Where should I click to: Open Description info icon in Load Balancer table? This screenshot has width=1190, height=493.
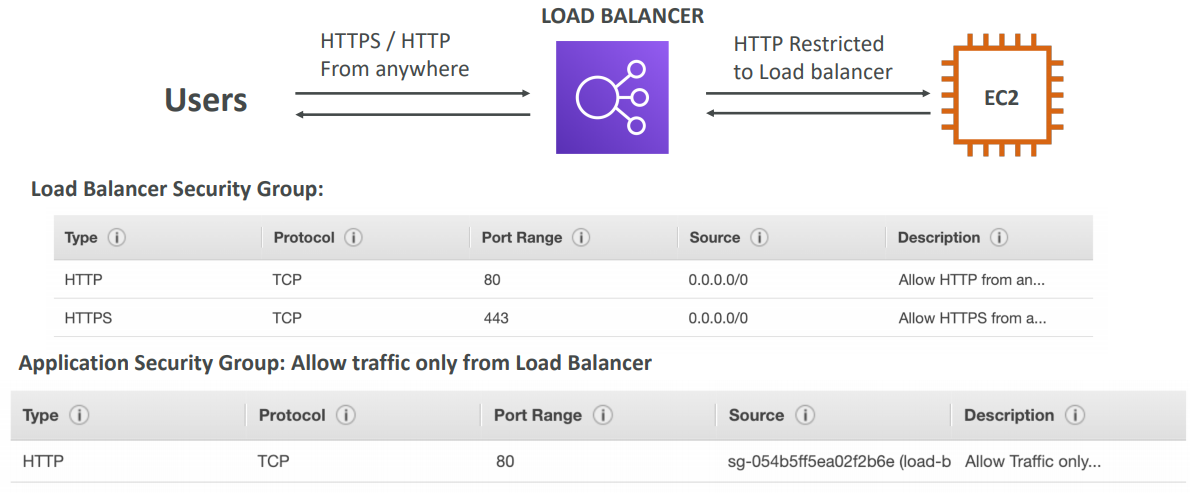pos(999,238)
